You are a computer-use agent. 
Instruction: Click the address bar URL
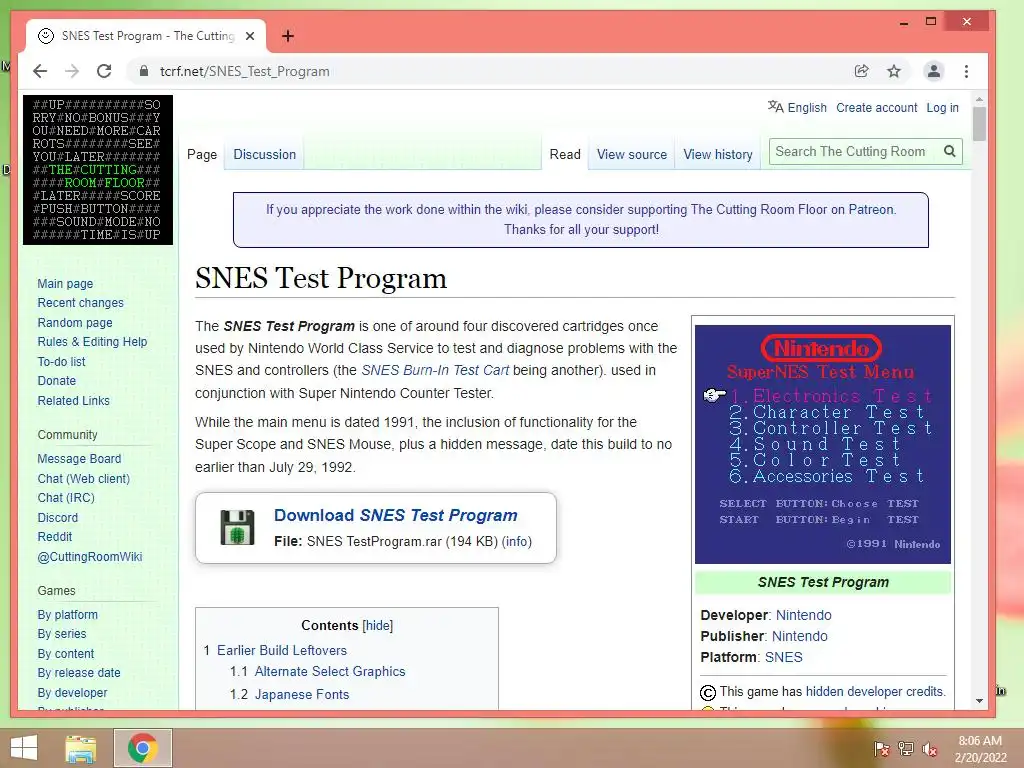(244, 71)
